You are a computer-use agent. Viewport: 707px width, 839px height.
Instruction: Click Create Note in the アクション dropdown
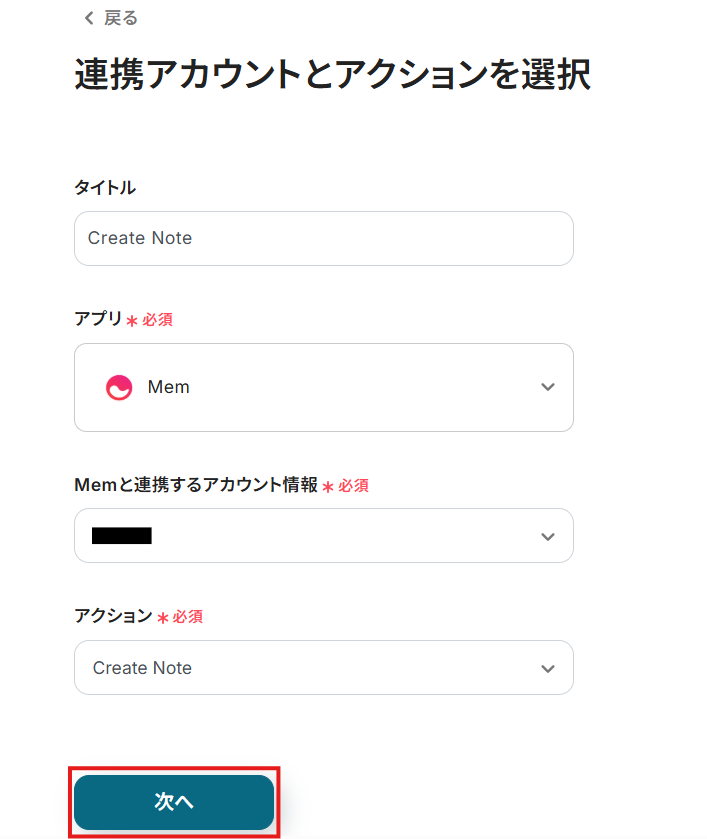coord(142,668)
